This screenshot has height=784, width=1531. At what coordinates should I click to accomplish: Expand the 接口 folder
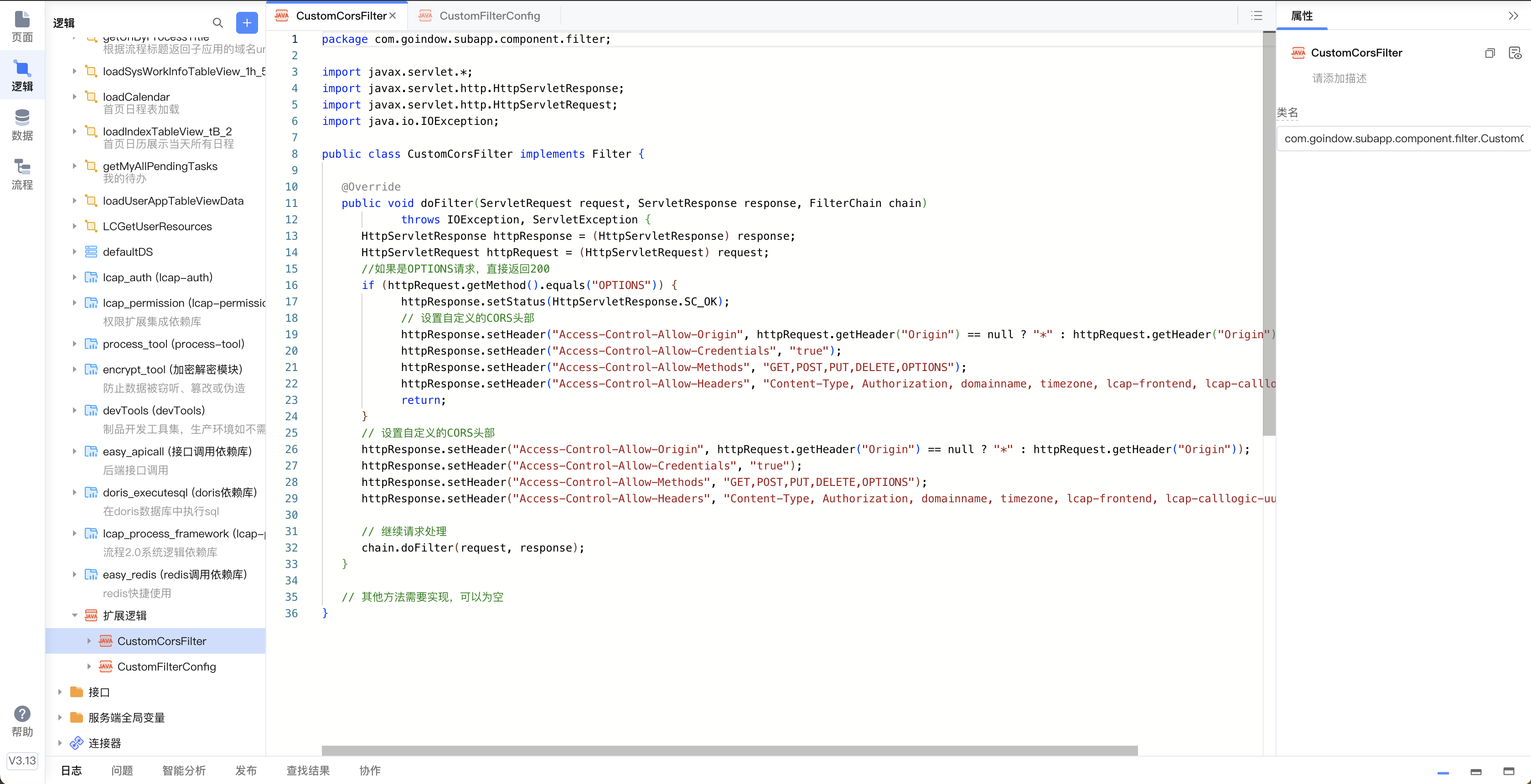tap(59, 692)
